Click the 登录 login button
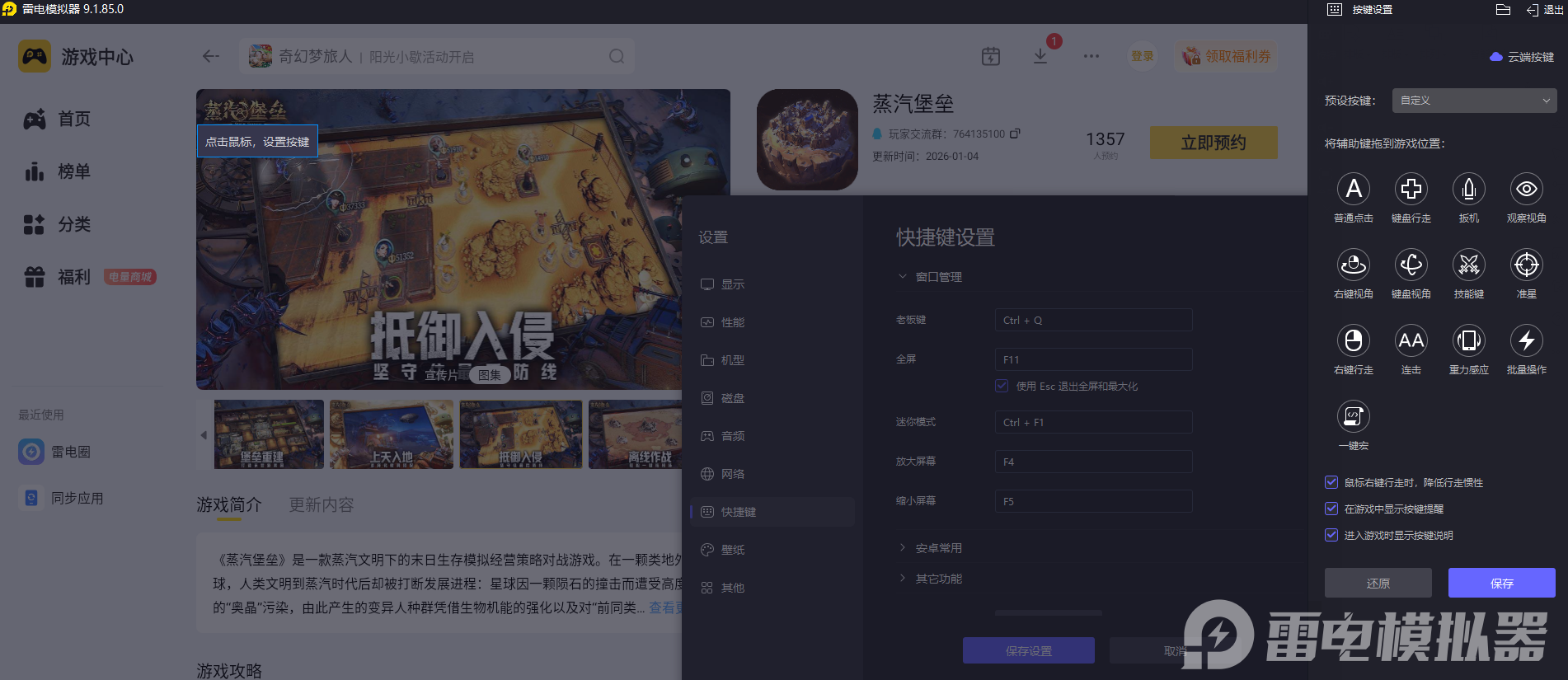The width and height of the screenshot is (1568, 680). tap(1143, 56)
